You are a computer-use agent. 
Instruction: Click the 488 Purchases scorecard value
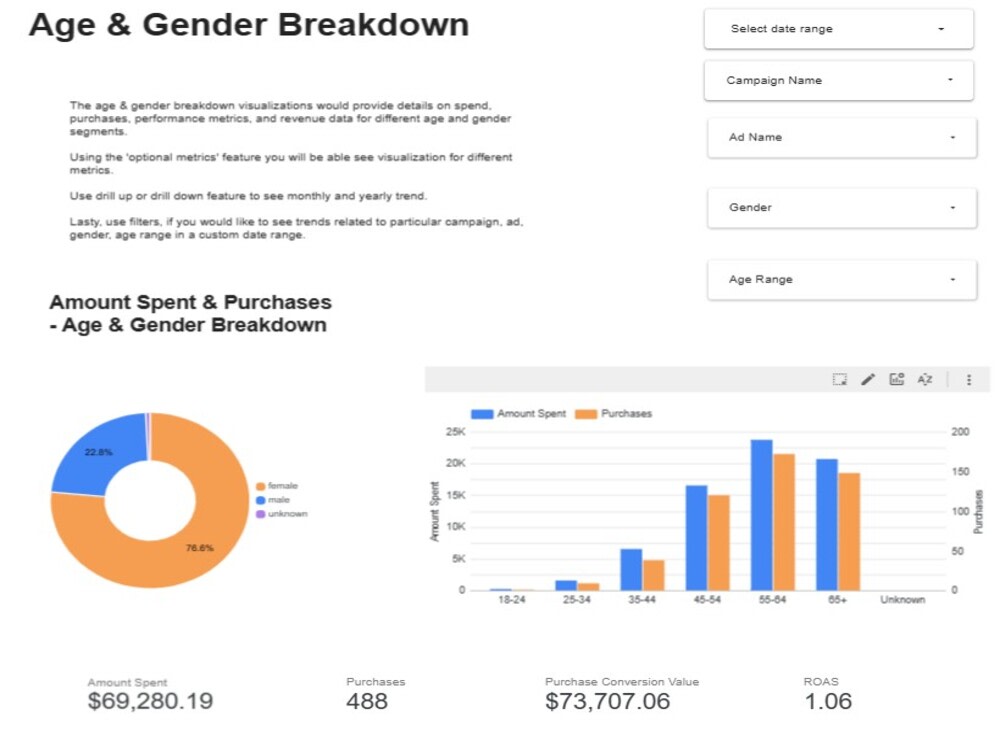coord(367,702)
